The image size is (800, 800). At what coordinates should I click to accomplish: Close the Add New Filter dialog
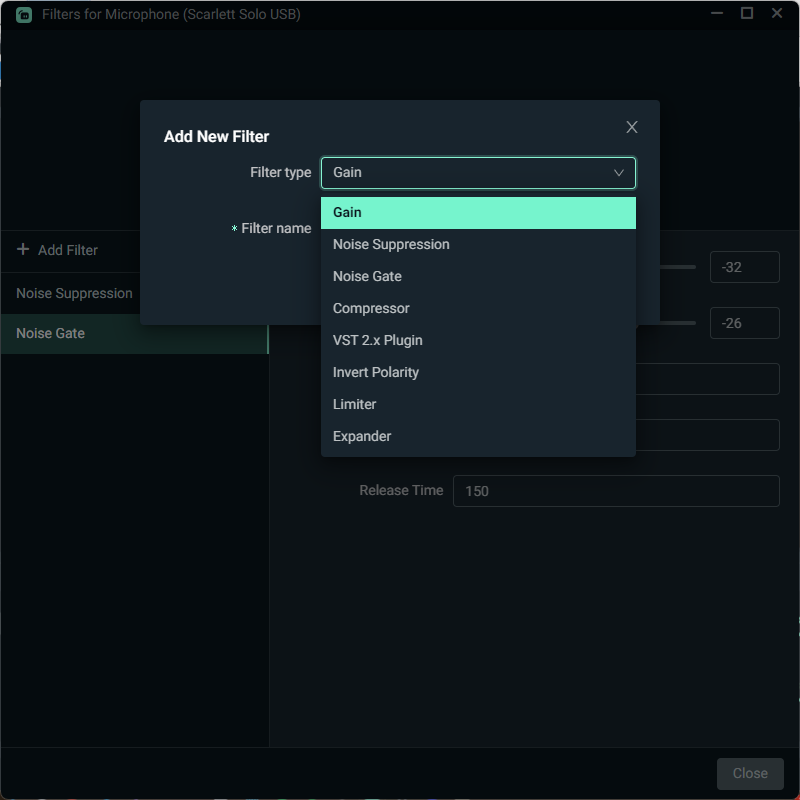click(x=632, y=127)
